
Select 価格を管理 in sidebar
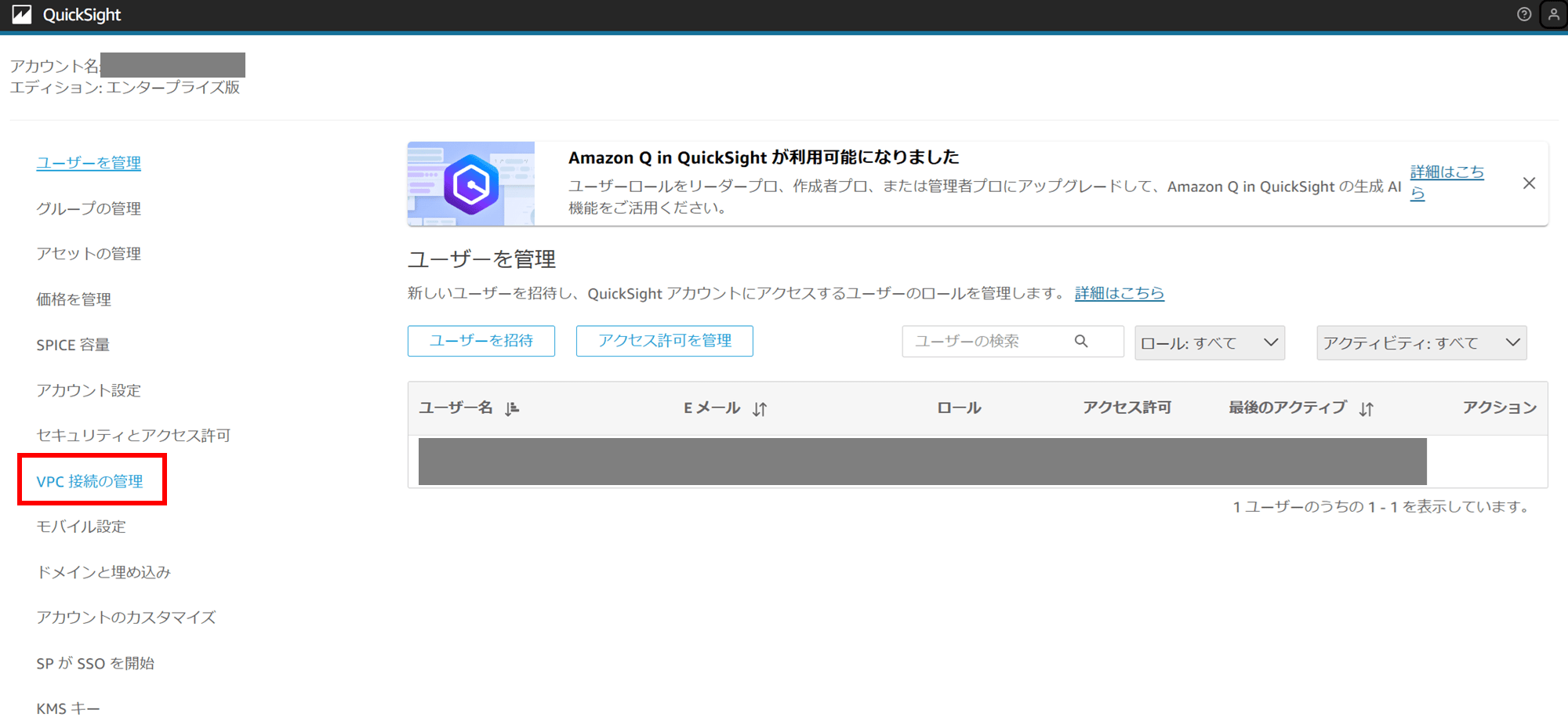click(x=74, y=299)
